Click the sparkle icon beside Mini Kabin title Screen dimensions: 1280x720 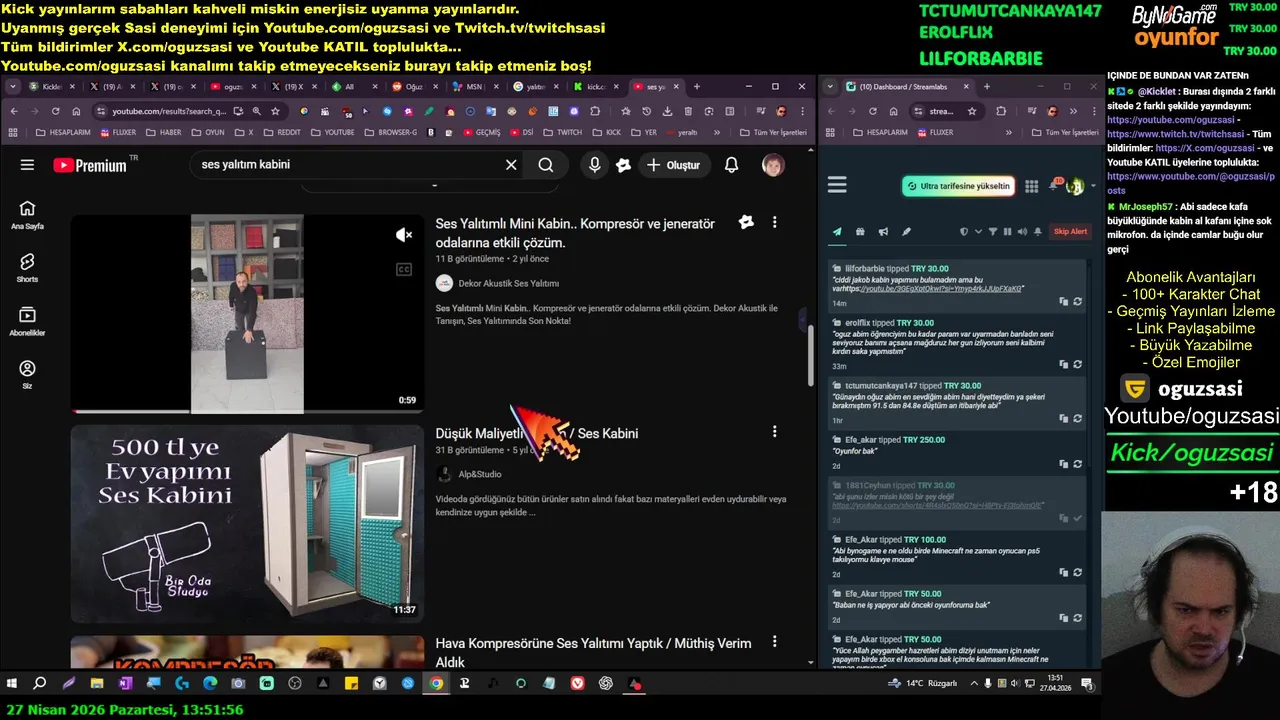(746, 222)
